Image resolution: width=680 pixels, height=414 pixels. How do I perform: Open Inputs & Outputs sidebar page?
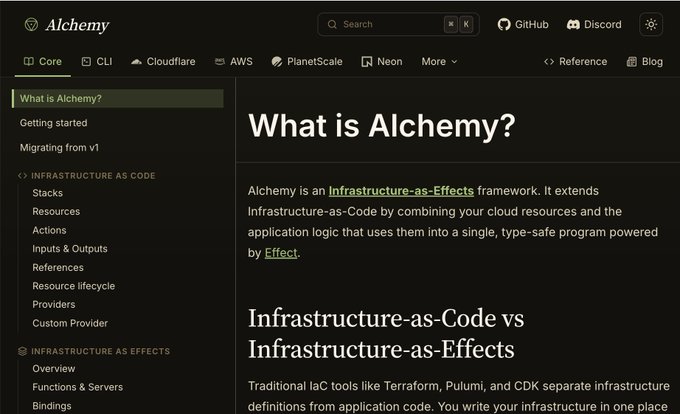(70, 249)
